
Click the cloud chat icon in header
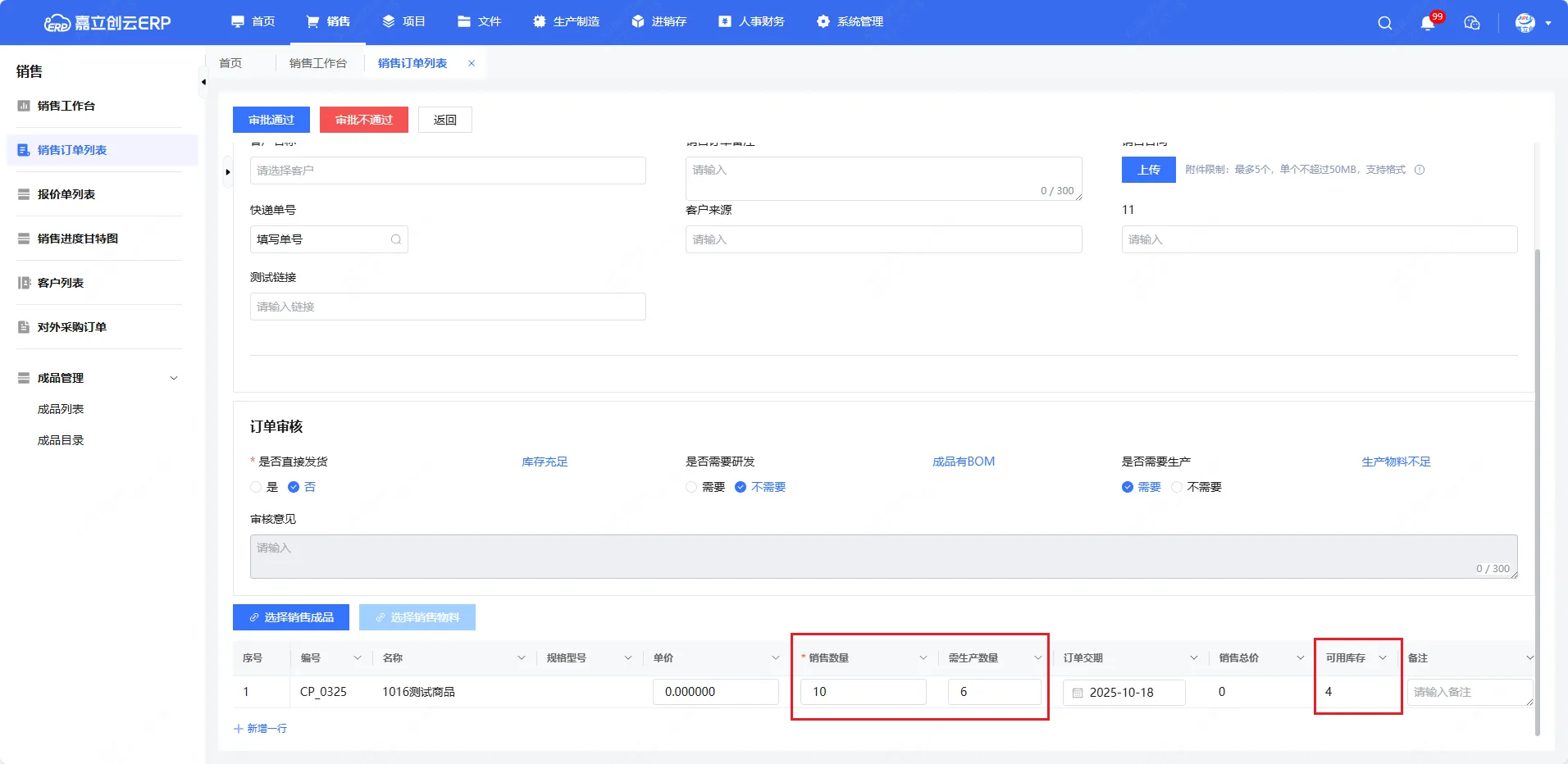tap(1472, 23)
